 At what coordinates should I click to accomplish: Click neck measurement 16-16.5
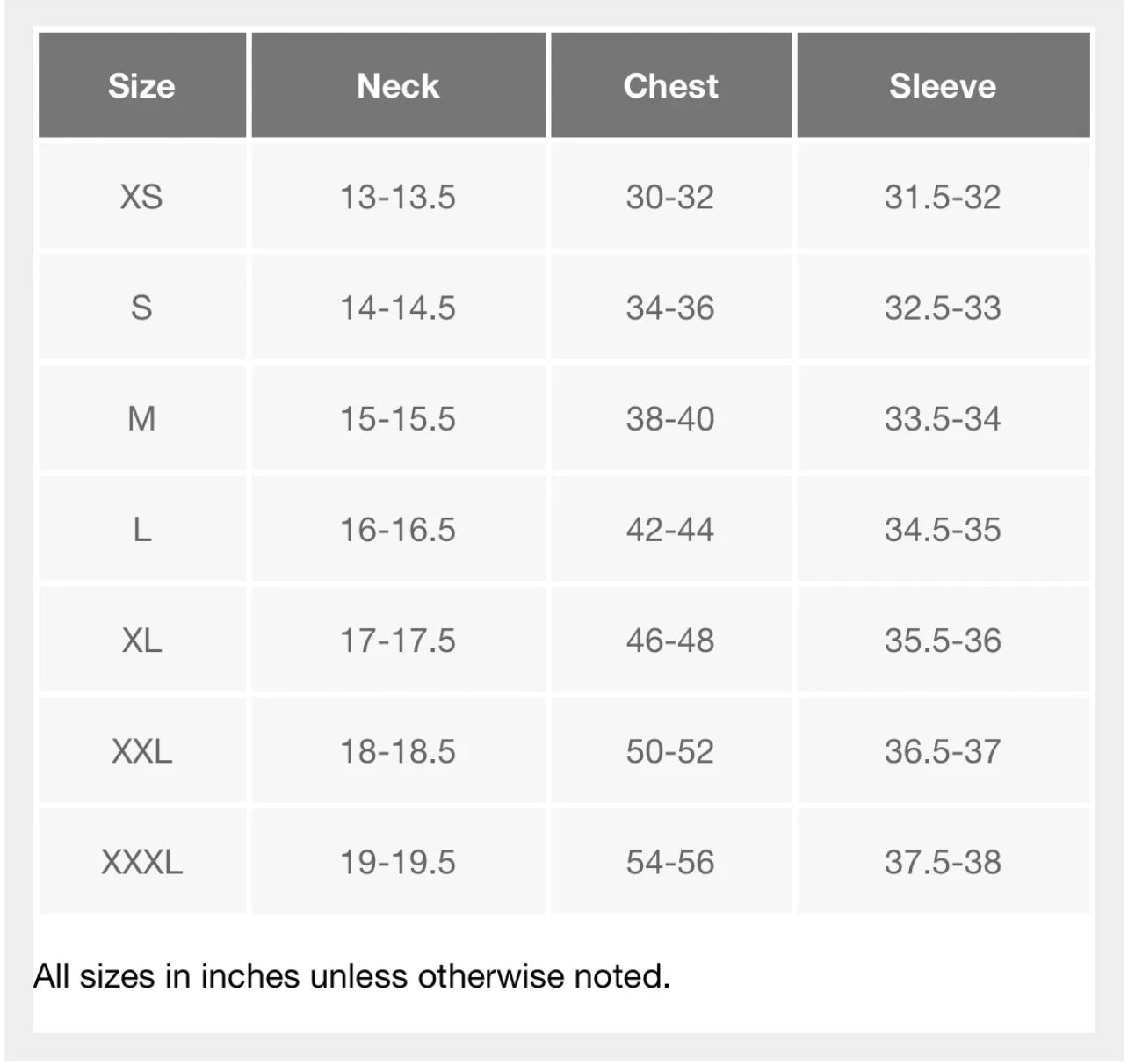pos(398,530)
